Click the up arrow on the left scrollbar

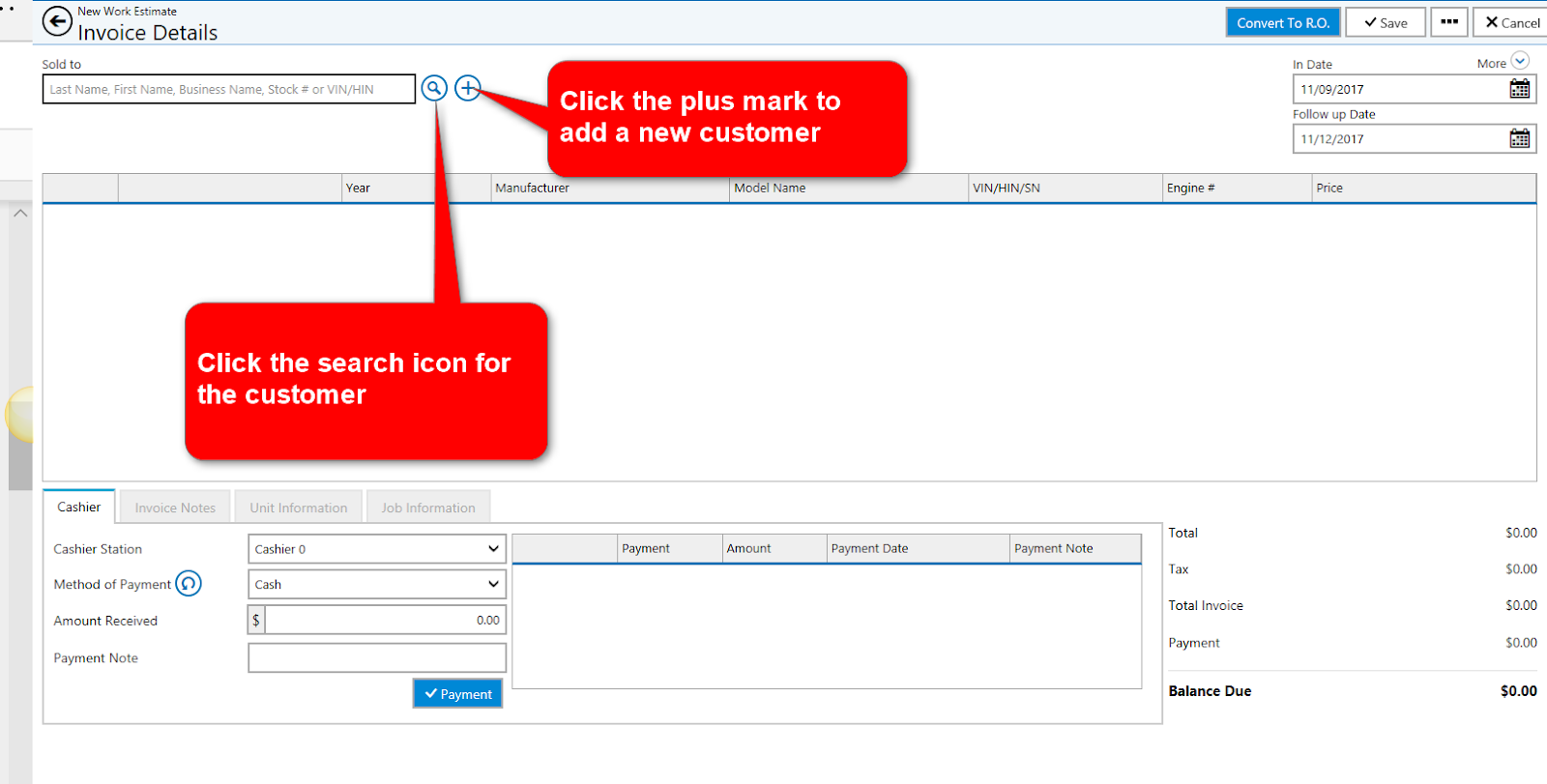click(x=20, y=213)
